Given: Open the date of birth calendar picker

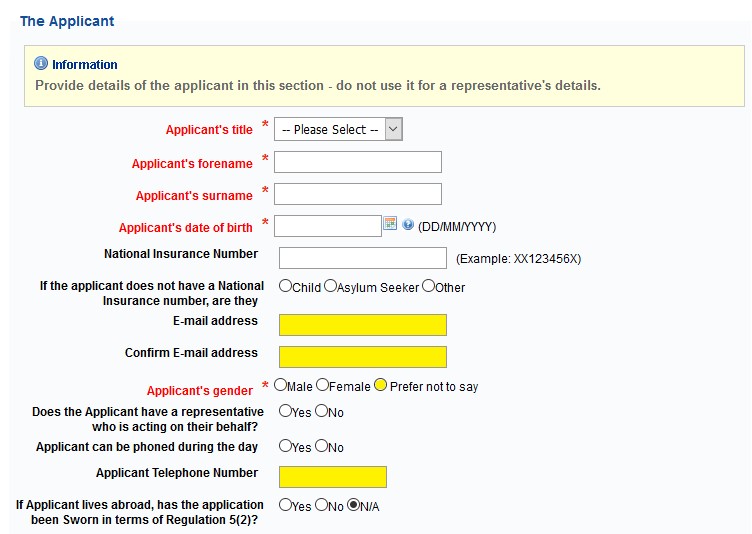Looking at the screenshot, I should [x=390, y=223].
